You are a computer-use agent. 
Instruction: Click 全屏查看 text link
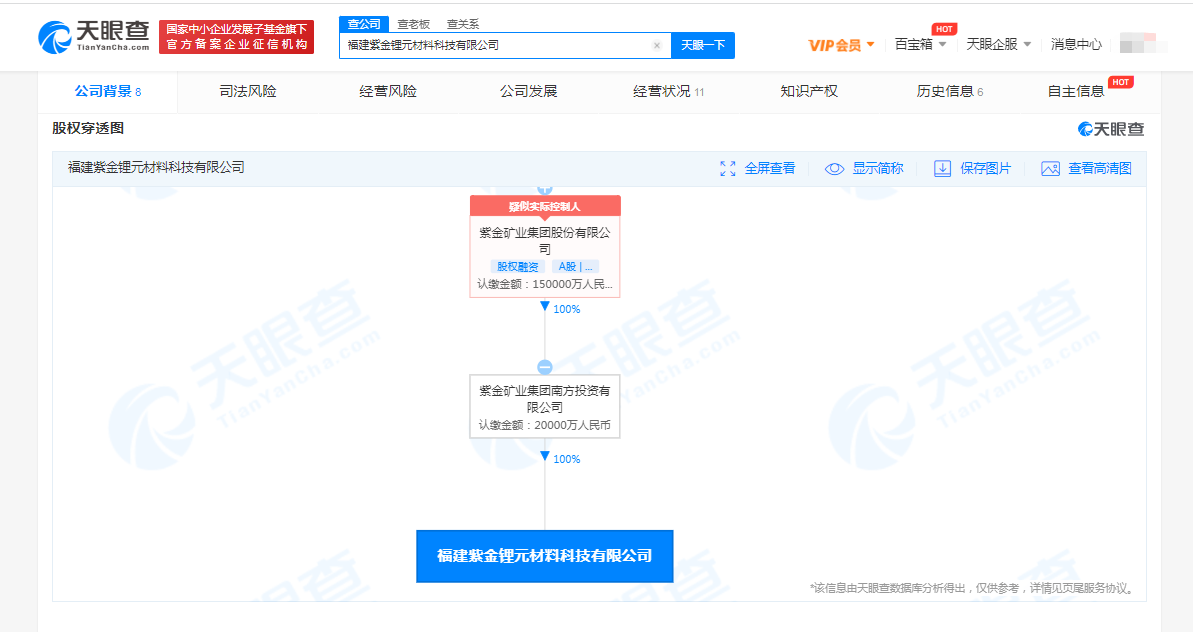coord(770,169)
